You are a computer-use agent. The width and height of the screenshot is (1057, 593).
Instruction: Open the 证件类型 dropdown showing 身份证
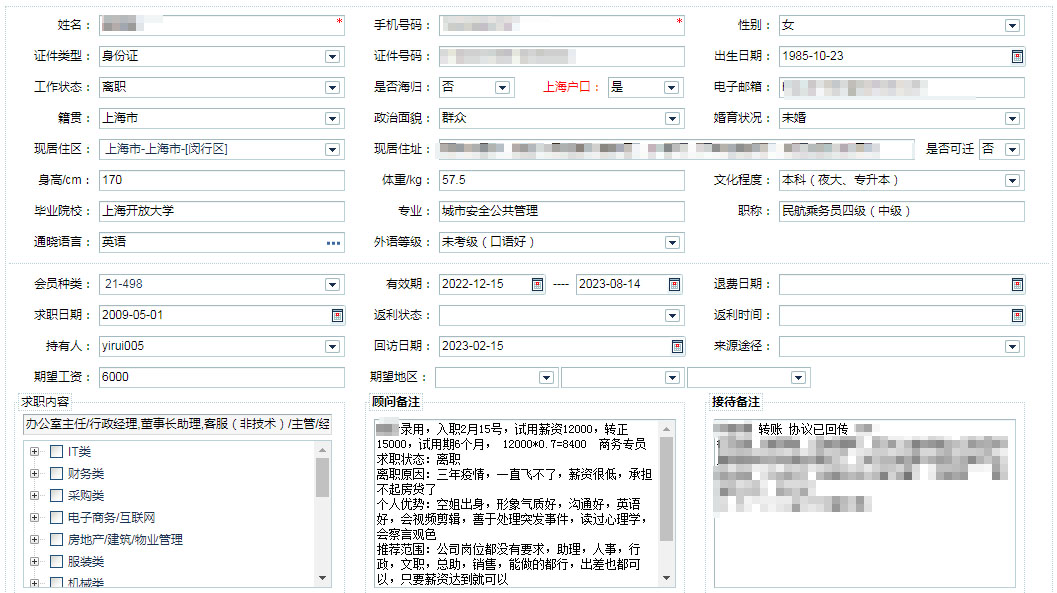click(x=332, y=57)
